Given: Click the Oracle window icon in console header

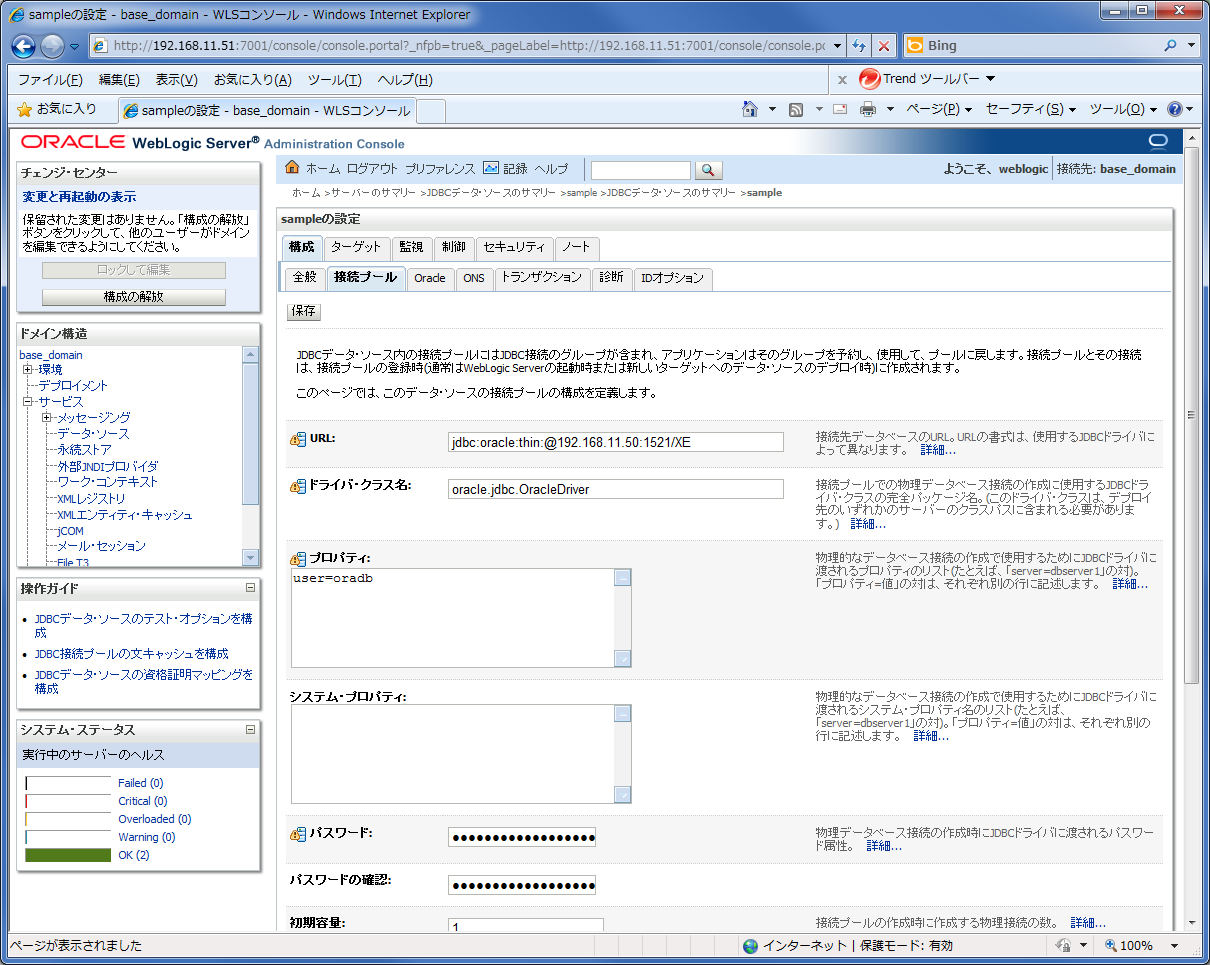Looking at the screenshot, I should point(1158,141).
